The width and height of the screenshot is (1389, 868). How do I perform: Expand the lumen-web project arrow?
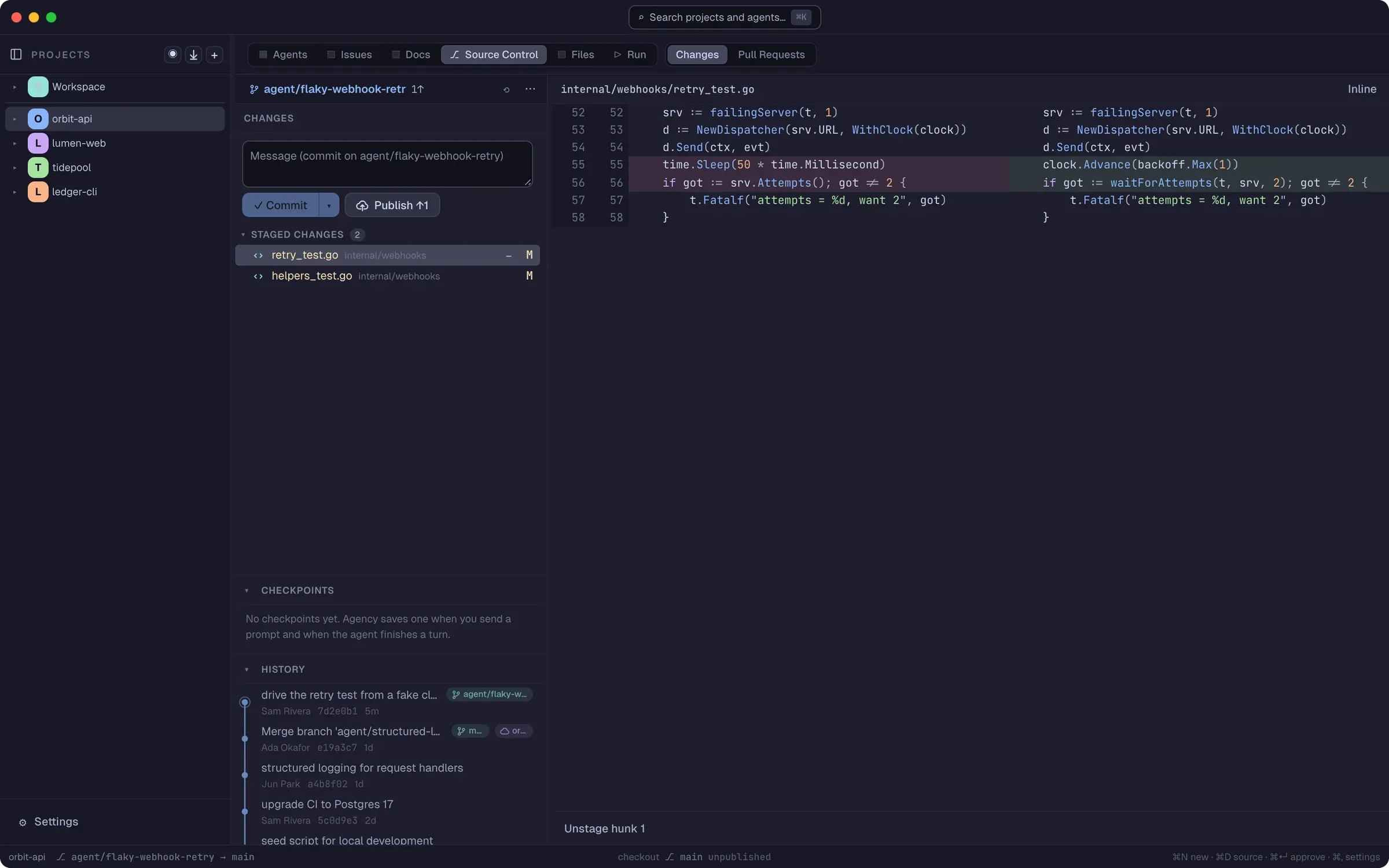(x=14, y=143)
